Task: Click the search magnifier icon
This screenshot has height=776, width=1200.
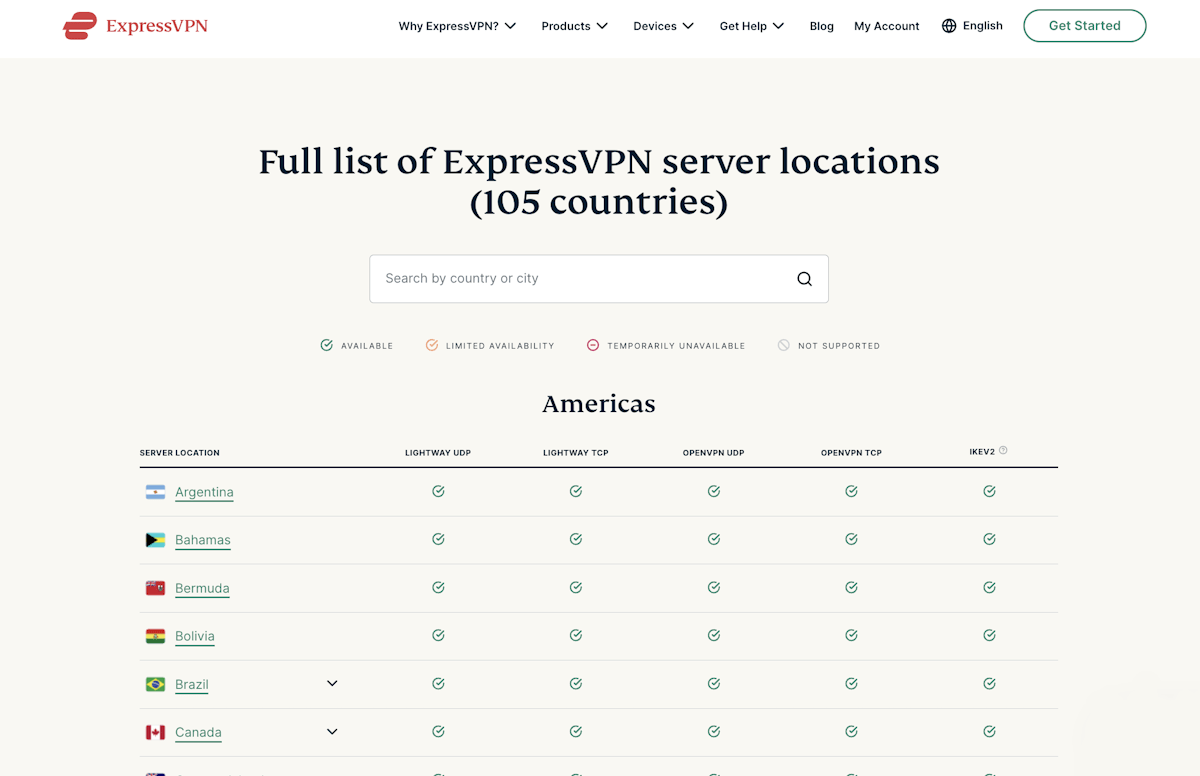Action: (804, 279)
